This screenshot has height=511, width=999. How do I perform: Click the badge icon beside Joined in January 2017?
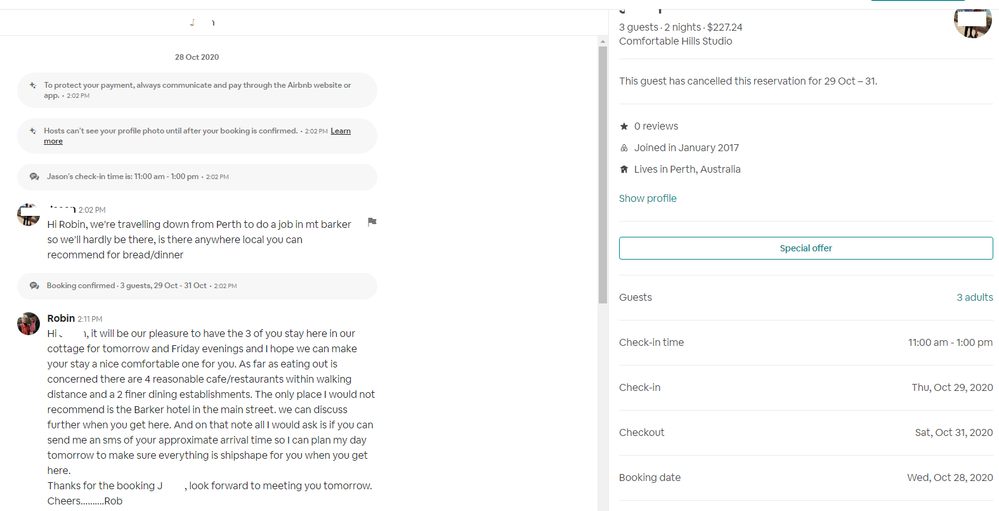click(624, 148)
